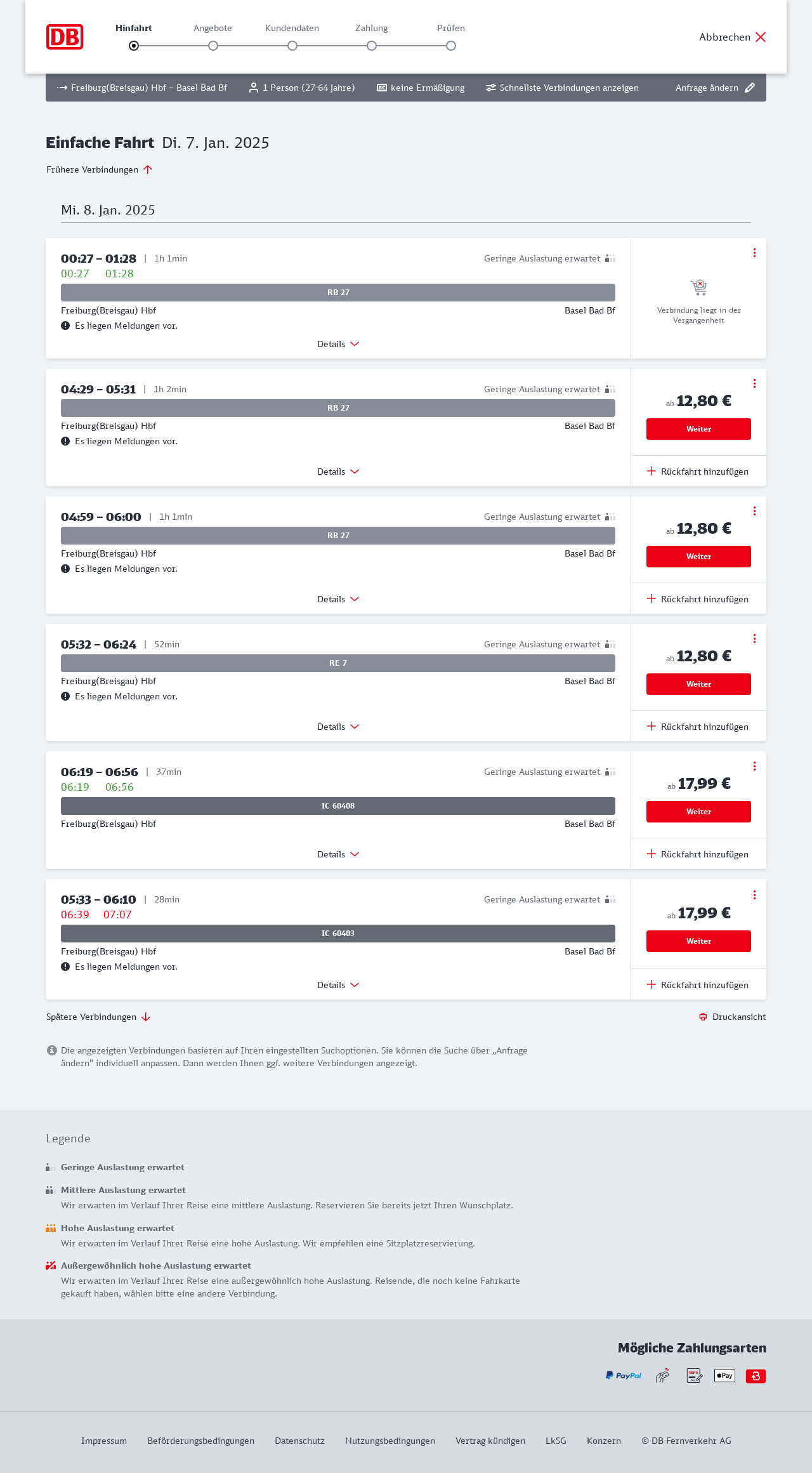Select the Angebote step circle

[213, 46]
